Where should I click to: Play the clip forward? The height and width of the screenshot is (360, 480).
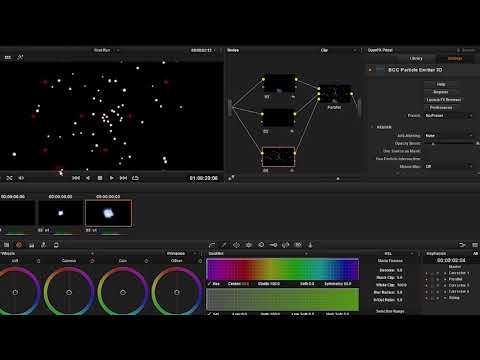point(112,178)
